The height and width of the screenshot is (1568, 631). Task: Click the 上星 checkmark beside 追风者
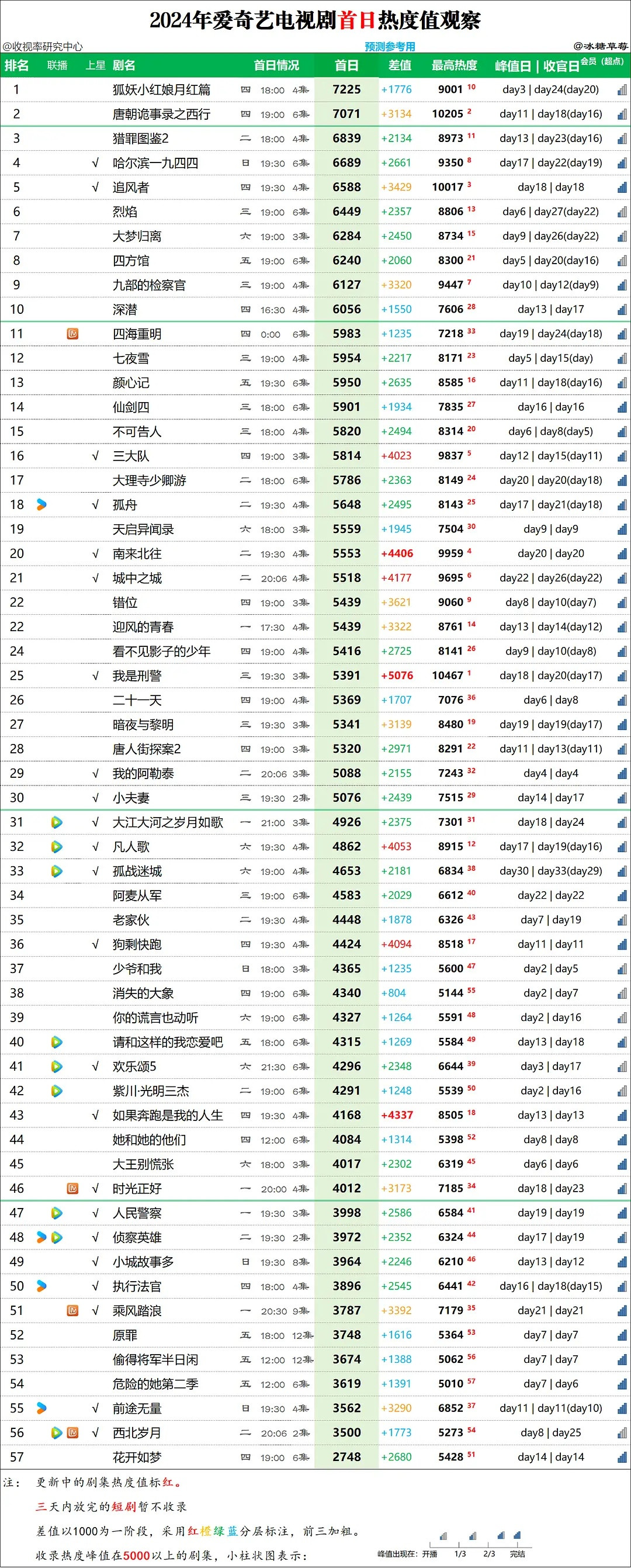[95, 188]
